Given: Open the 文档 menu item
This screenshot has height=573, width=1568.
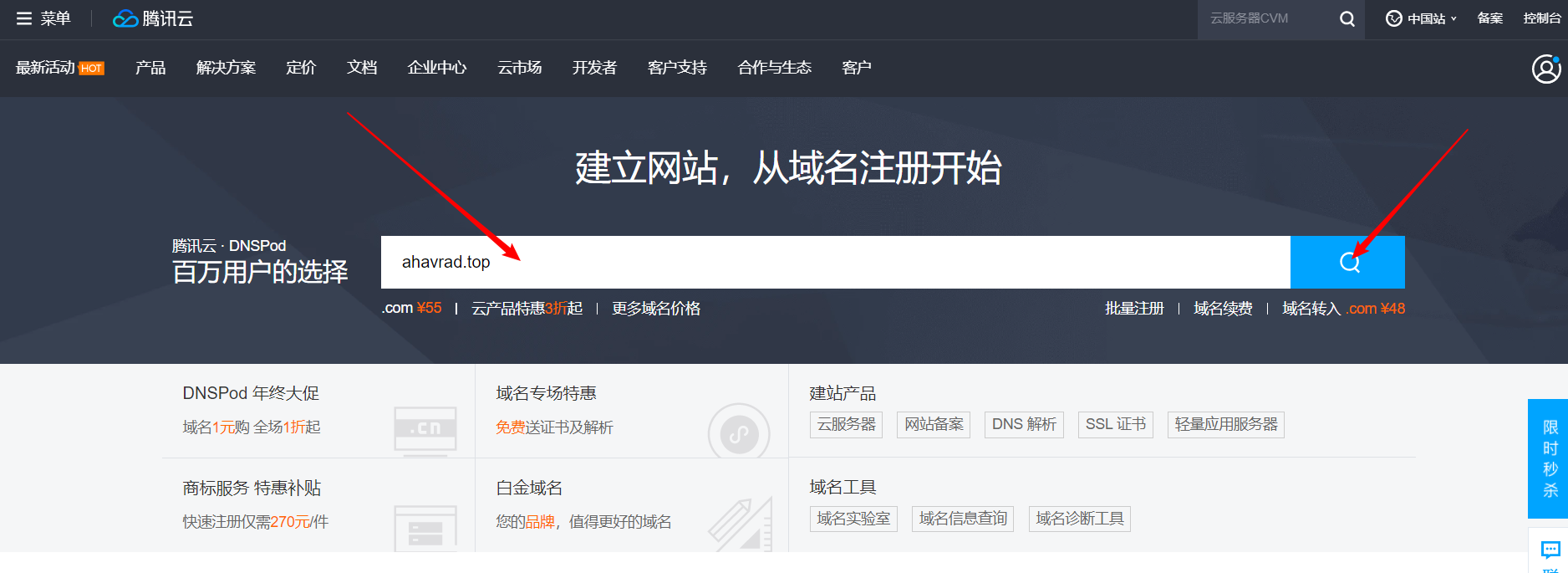Looking at the screenshot, I should pos(362,68).
